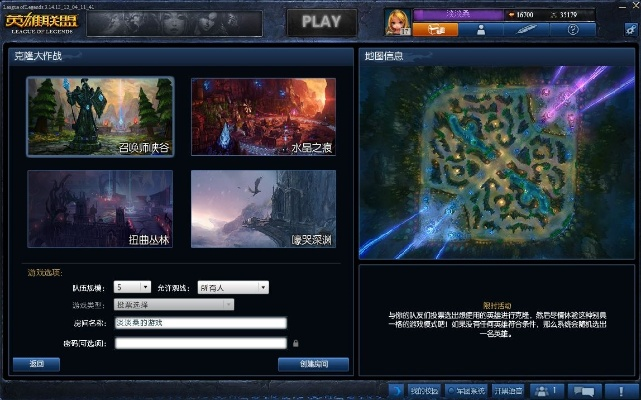Open the exclamation notifications icon
The width and height of the screenshot is (641, 400).
click(621, 391)
